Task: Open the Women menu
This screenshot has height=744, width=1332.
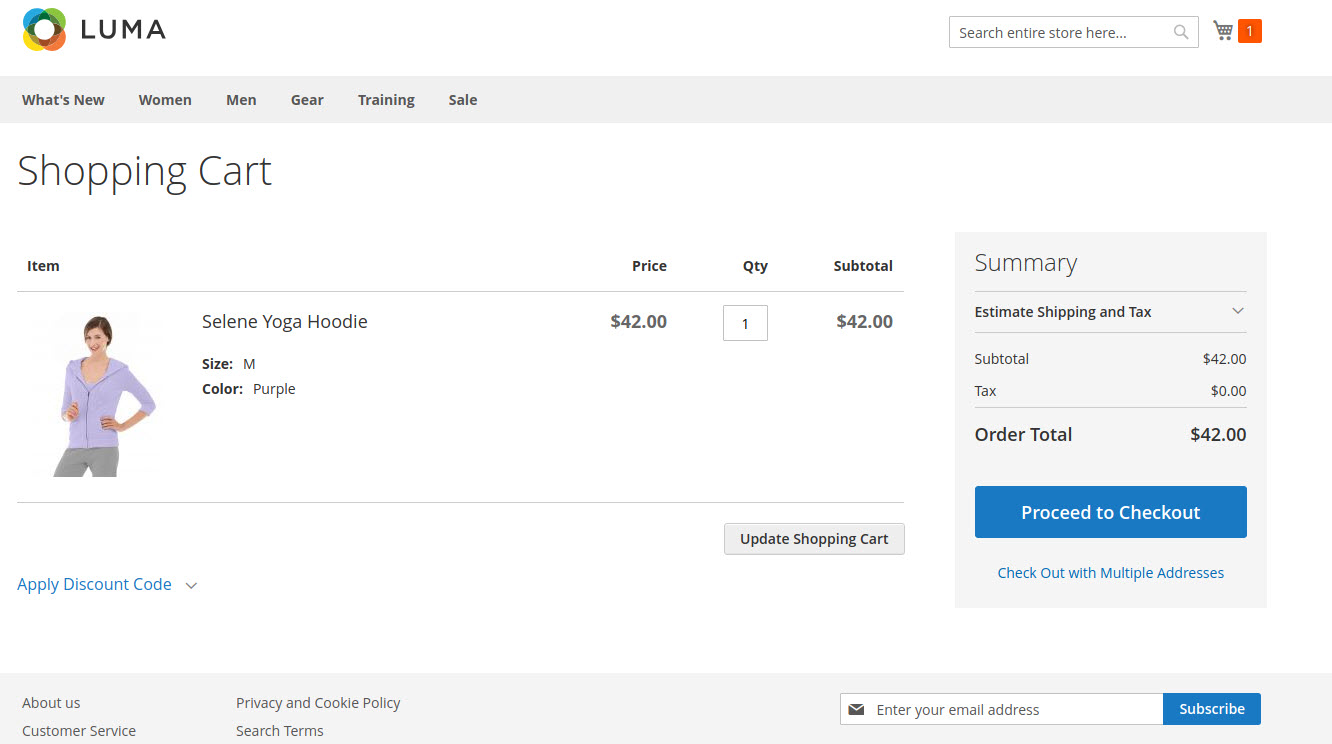Action: pyautogui.click(x=165, y=100)
